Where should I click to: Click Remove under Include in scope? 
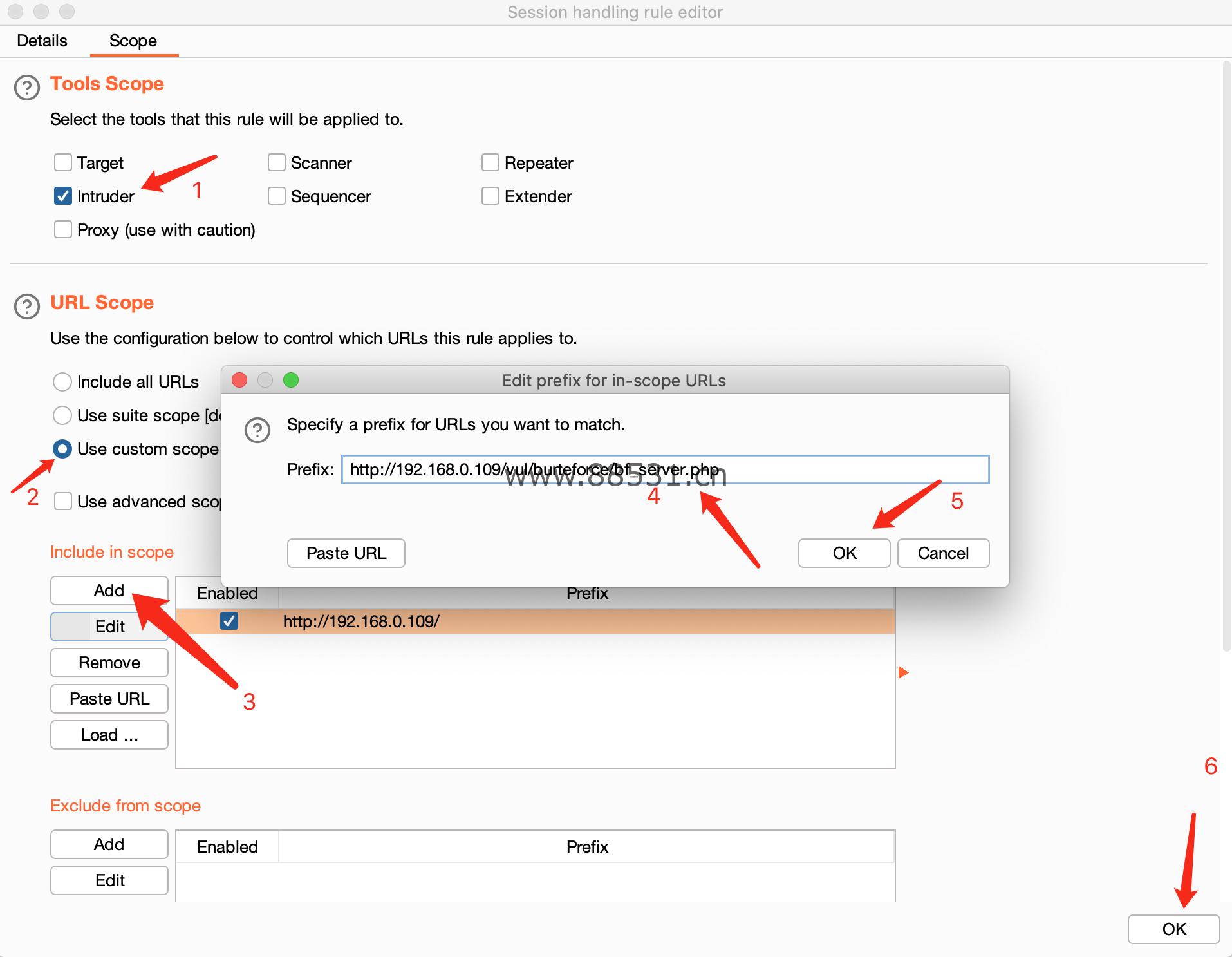(109, 663)
